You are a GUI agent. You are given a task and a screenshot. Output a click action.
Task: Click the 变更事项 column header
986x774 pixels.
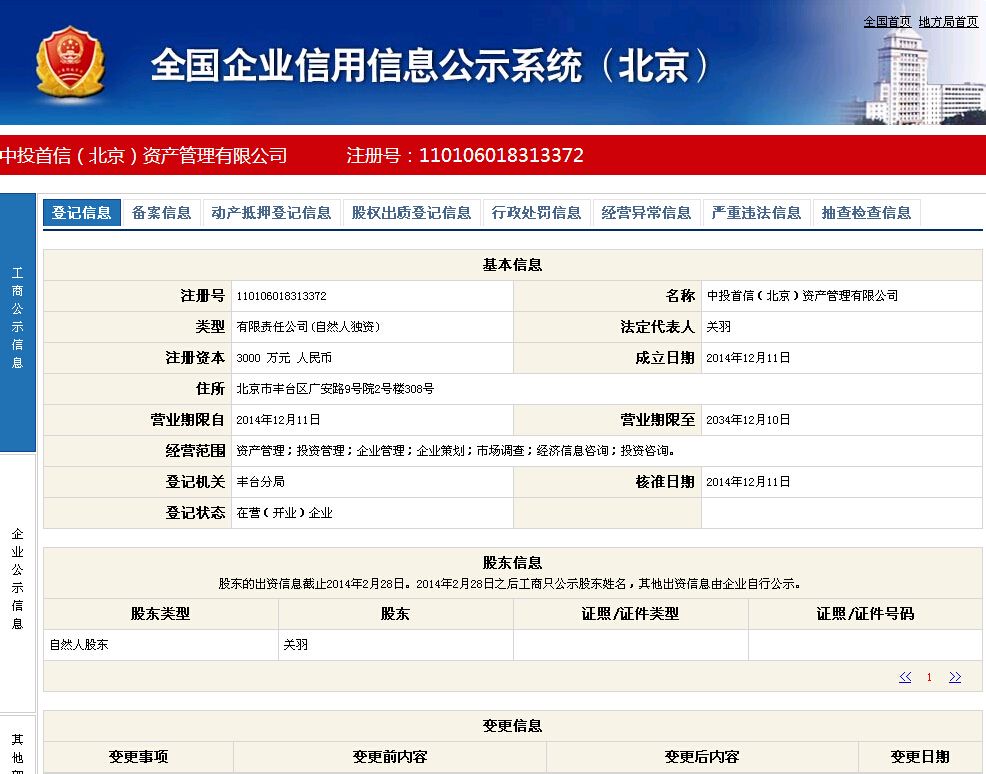click(x=138, y=756)
